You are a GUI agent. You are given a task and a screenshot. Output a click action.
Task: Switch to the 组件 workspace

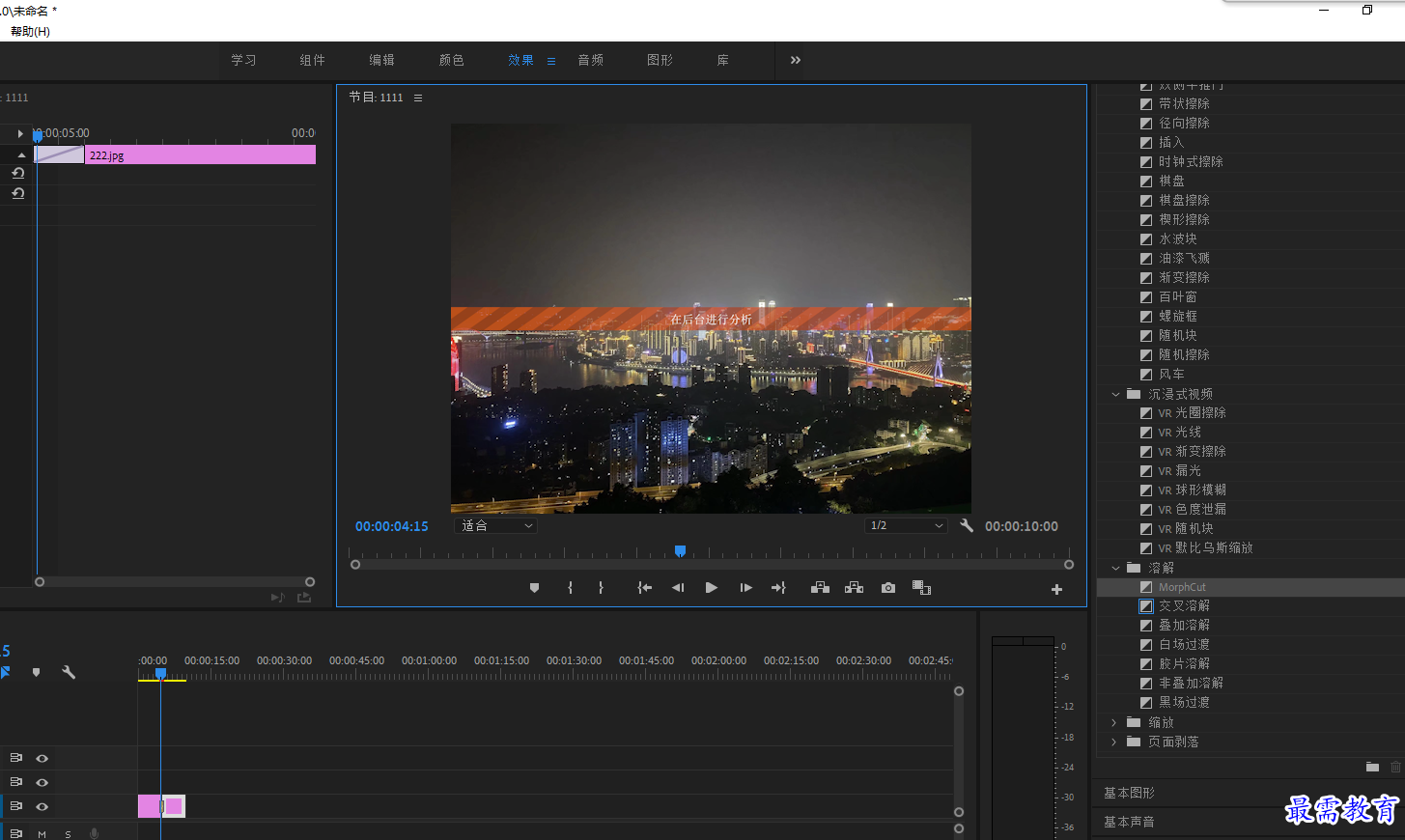tap(312, 60)
